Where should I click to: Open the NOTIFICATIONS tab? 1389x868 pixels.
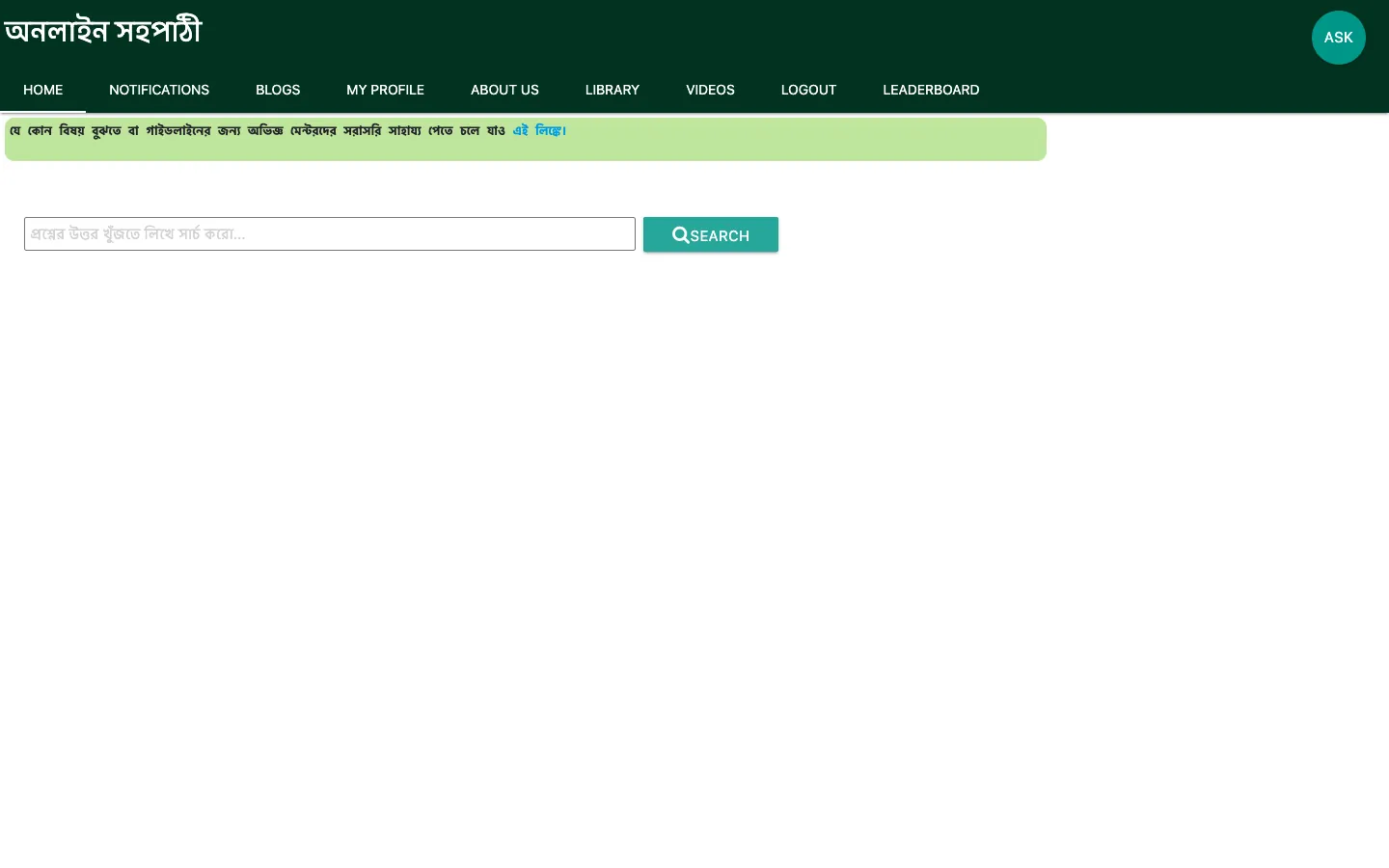point(159,90)
